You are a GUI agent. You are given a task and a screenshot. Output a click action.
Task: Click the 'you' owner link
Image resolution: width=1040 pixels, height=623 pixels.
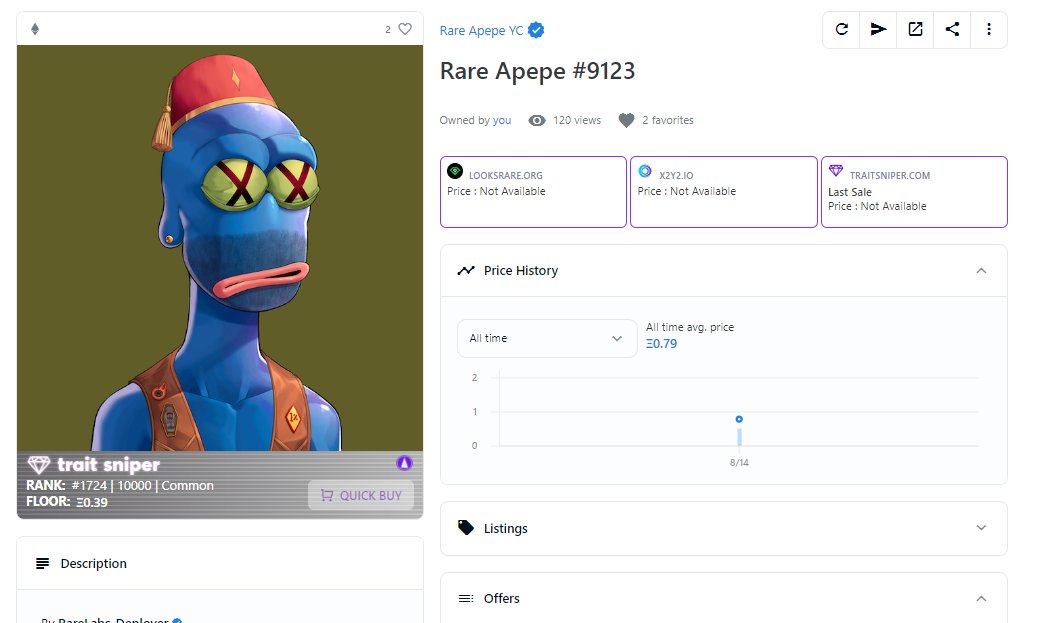501,120
